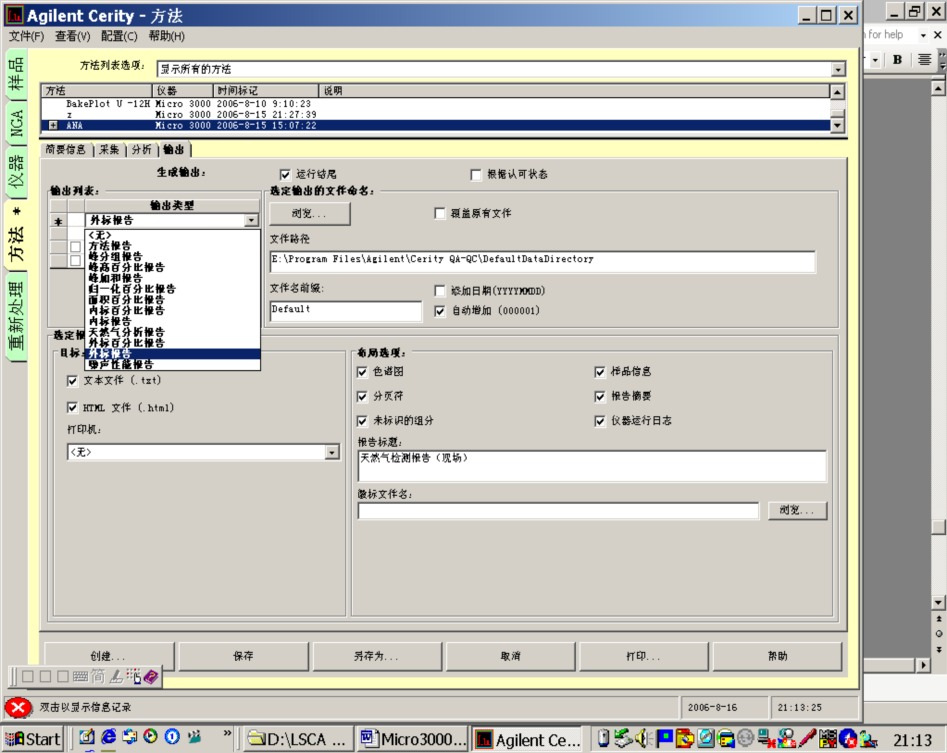Click the speaker volume tray icon

point(642,738)
